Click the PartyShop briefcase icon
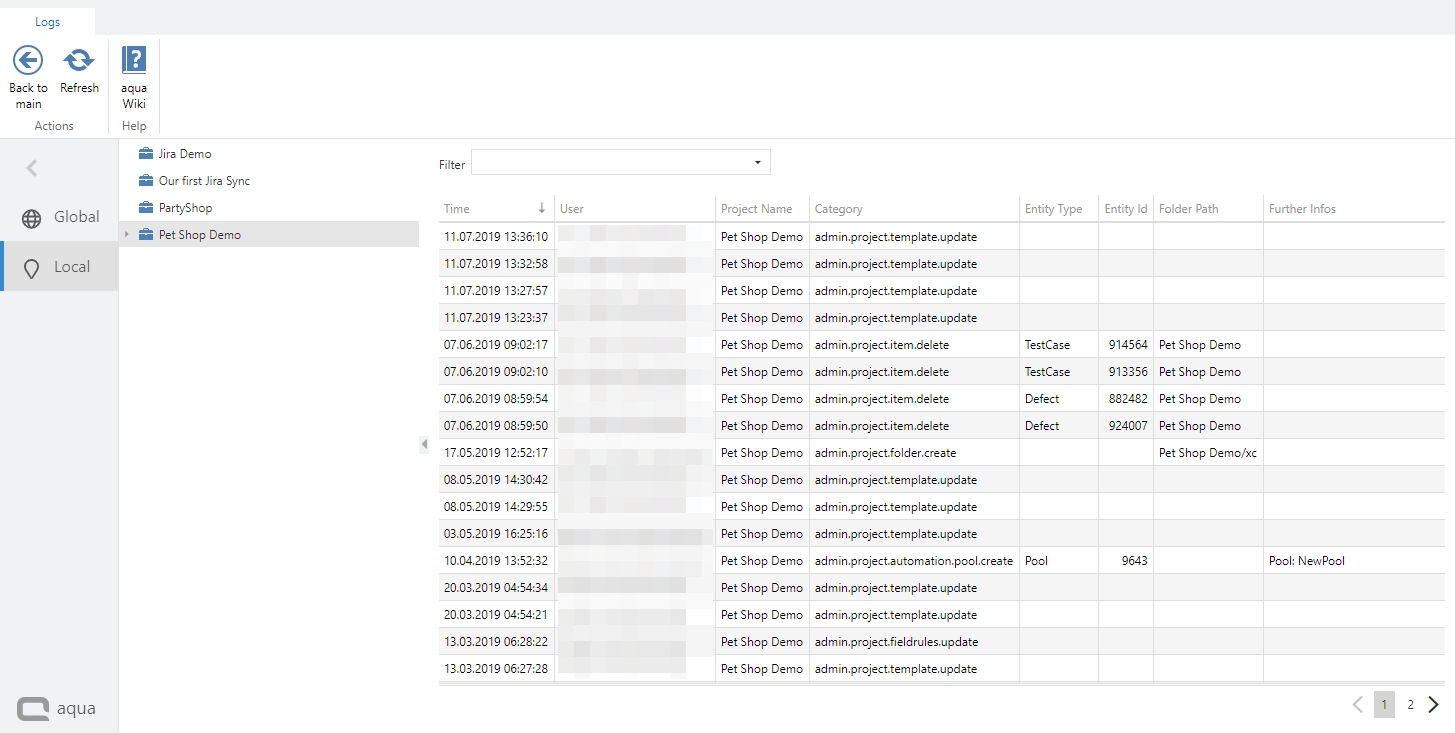Viewport: 1455px width, 733px height. (x=146, y=208)
